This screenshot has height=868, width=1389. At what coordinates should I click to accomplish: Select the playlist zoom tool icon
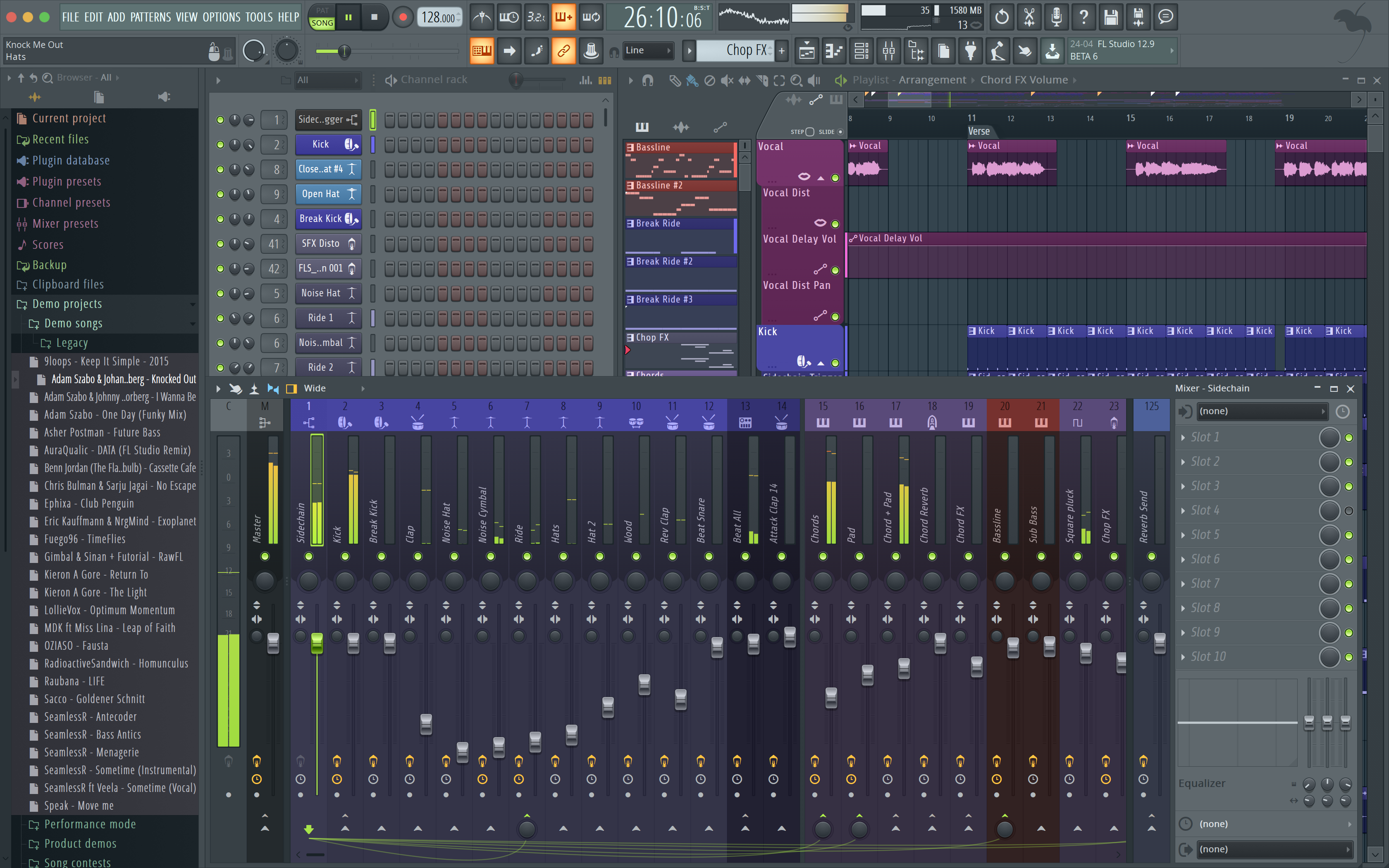coord(796,80)
